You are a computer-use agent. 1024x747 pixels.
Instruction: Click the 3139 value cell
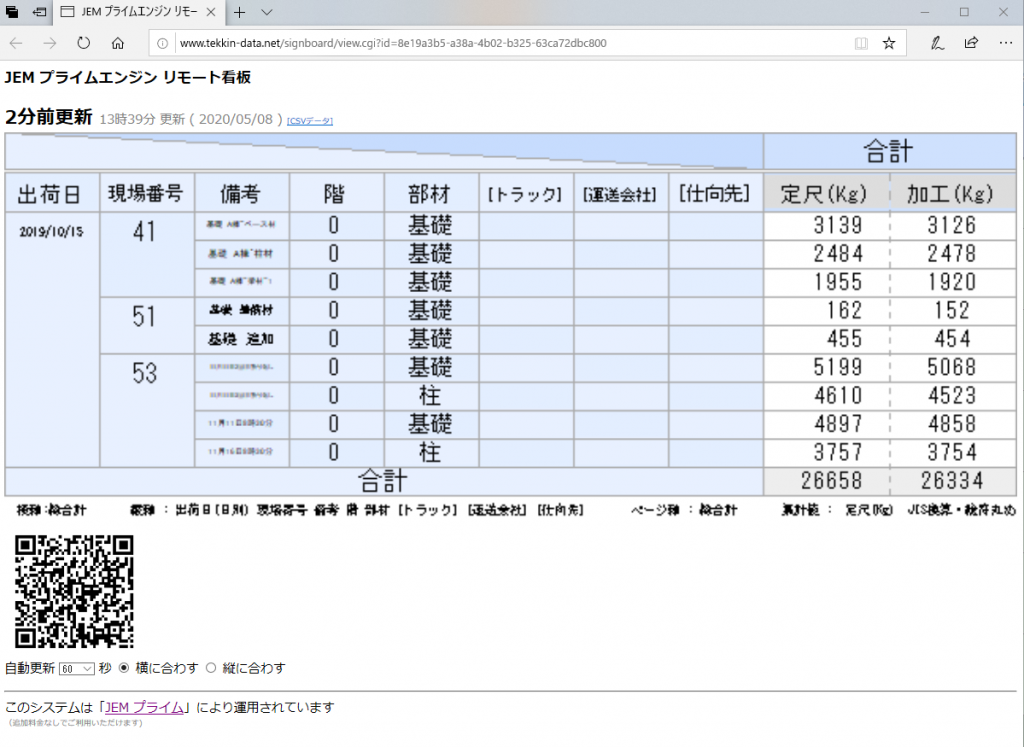(x=827, y=226)
